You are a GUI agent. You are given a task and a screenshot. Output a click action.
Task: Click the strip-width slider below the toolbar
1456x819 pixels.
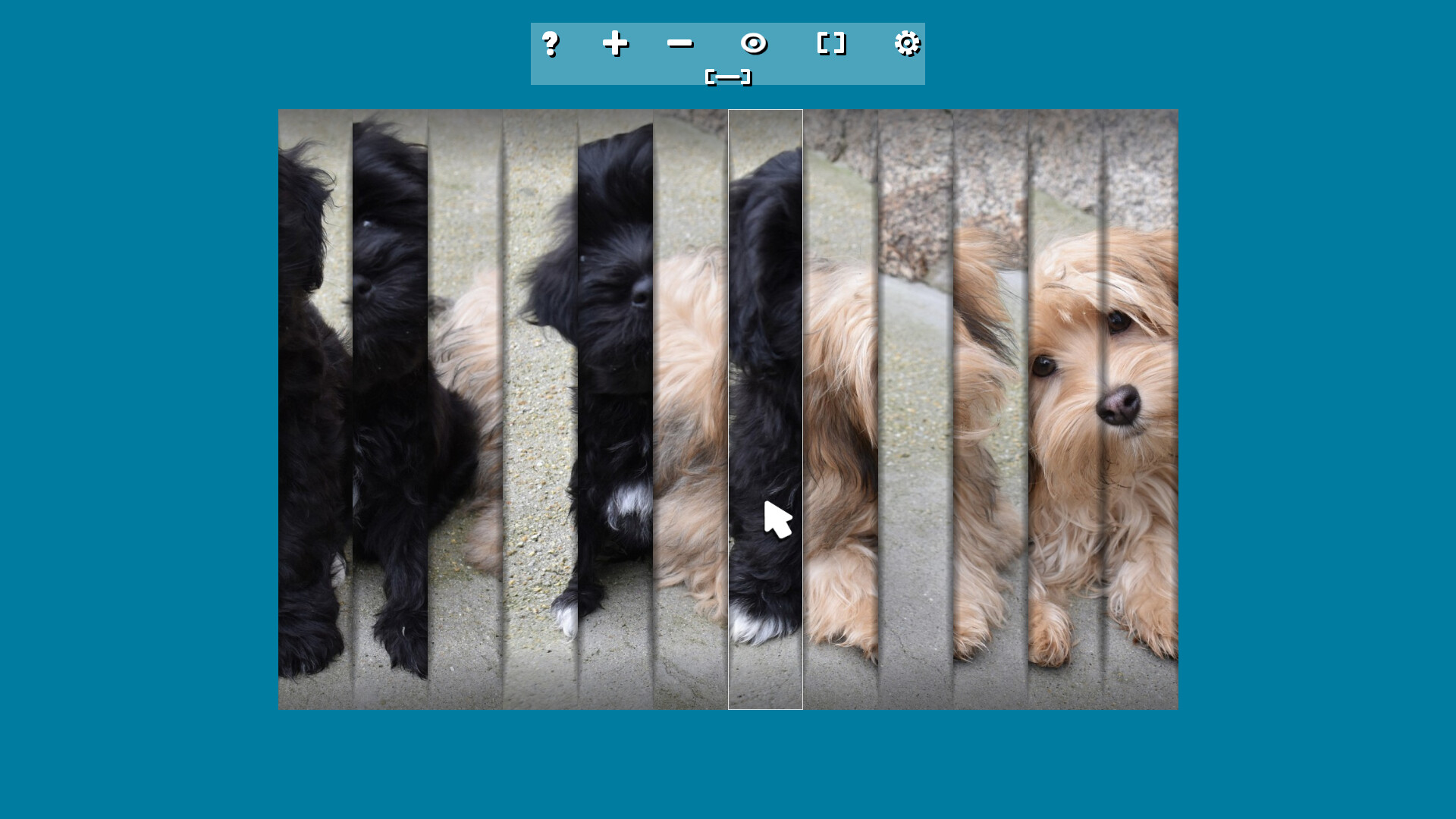point(728,76)
